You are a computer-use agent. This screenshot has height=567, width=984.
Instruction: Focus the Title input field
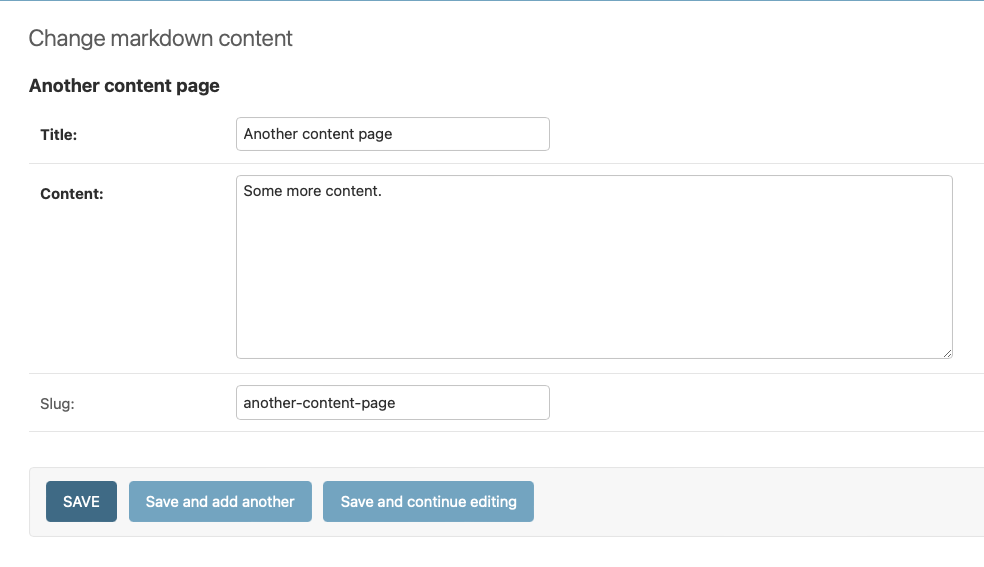click(393, 134)
